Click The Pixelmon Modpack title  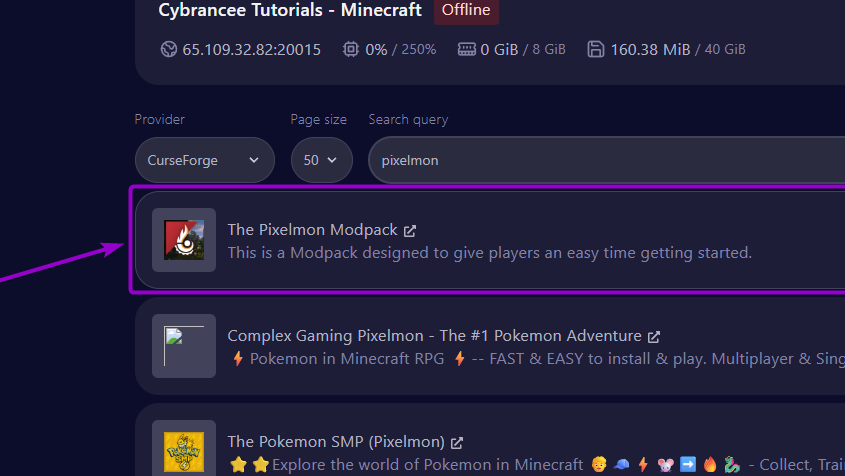click(x=313, y=230)
